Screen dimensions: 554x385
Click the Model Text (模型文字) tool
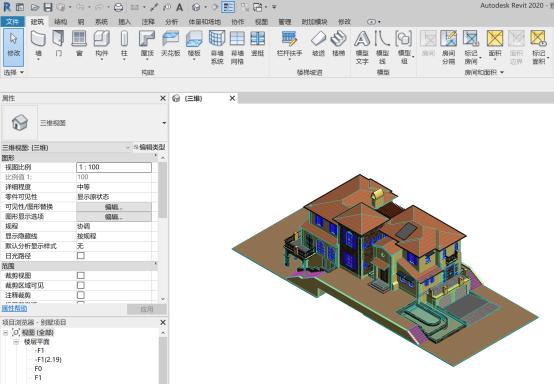362,47
